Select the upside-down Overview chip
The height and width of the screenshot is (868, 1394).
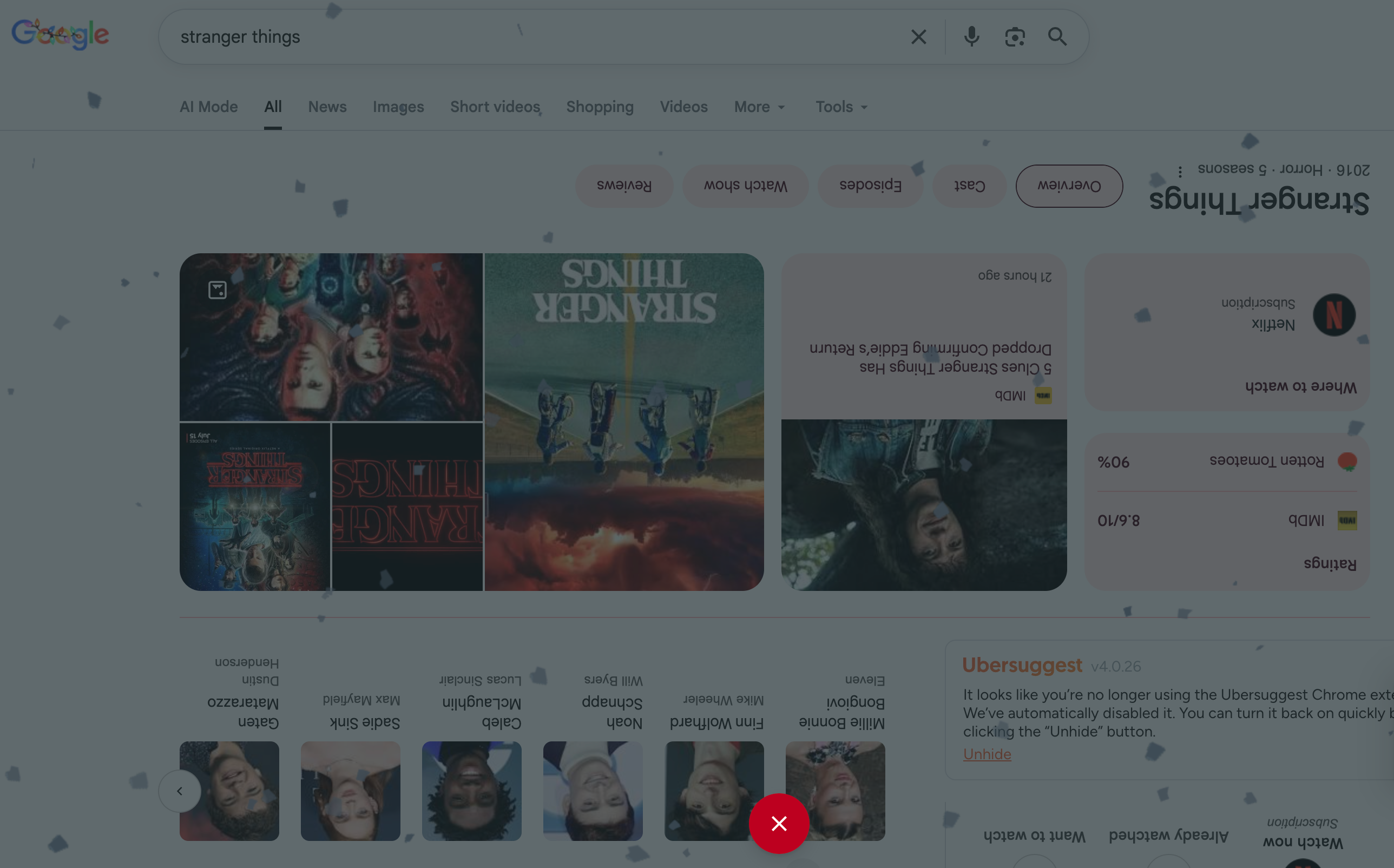tap(1069, 186)
